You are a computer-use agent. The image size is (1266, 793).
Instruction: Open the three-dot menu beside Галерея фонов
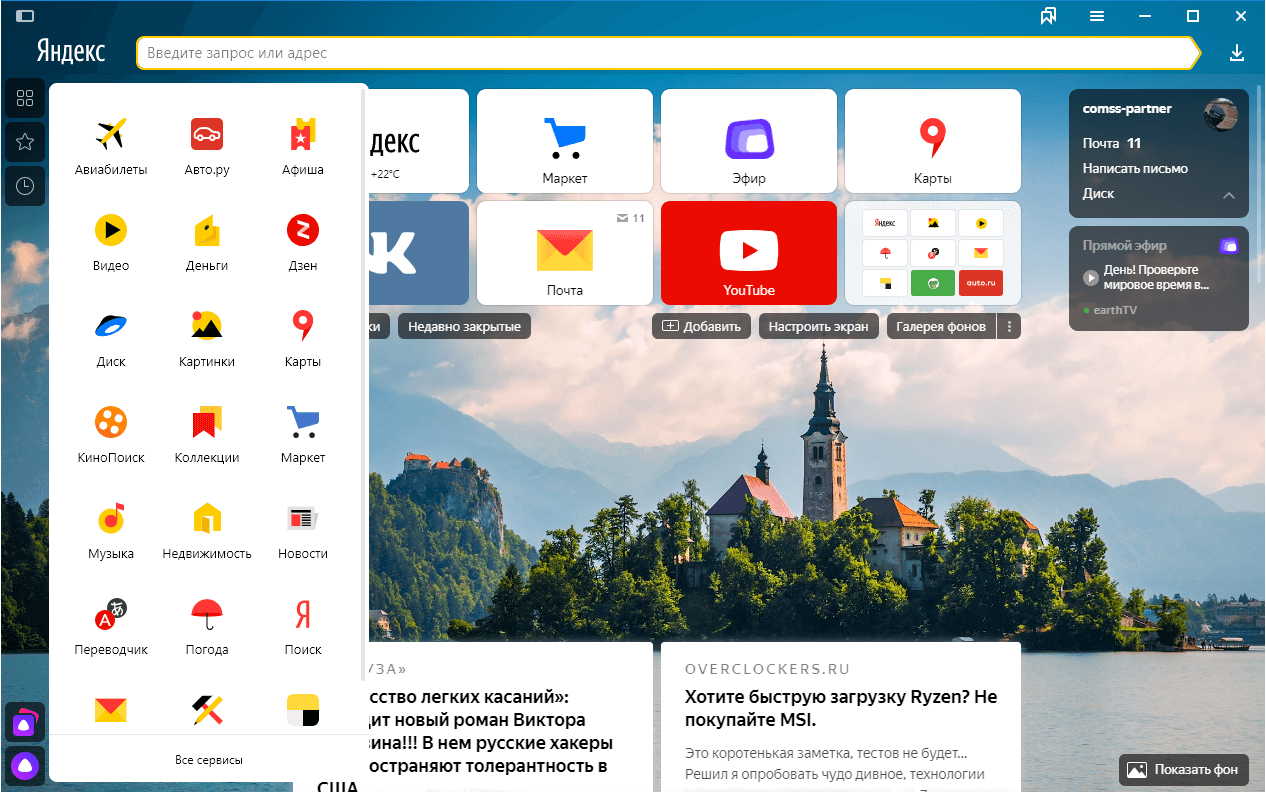coord(1009,326)
